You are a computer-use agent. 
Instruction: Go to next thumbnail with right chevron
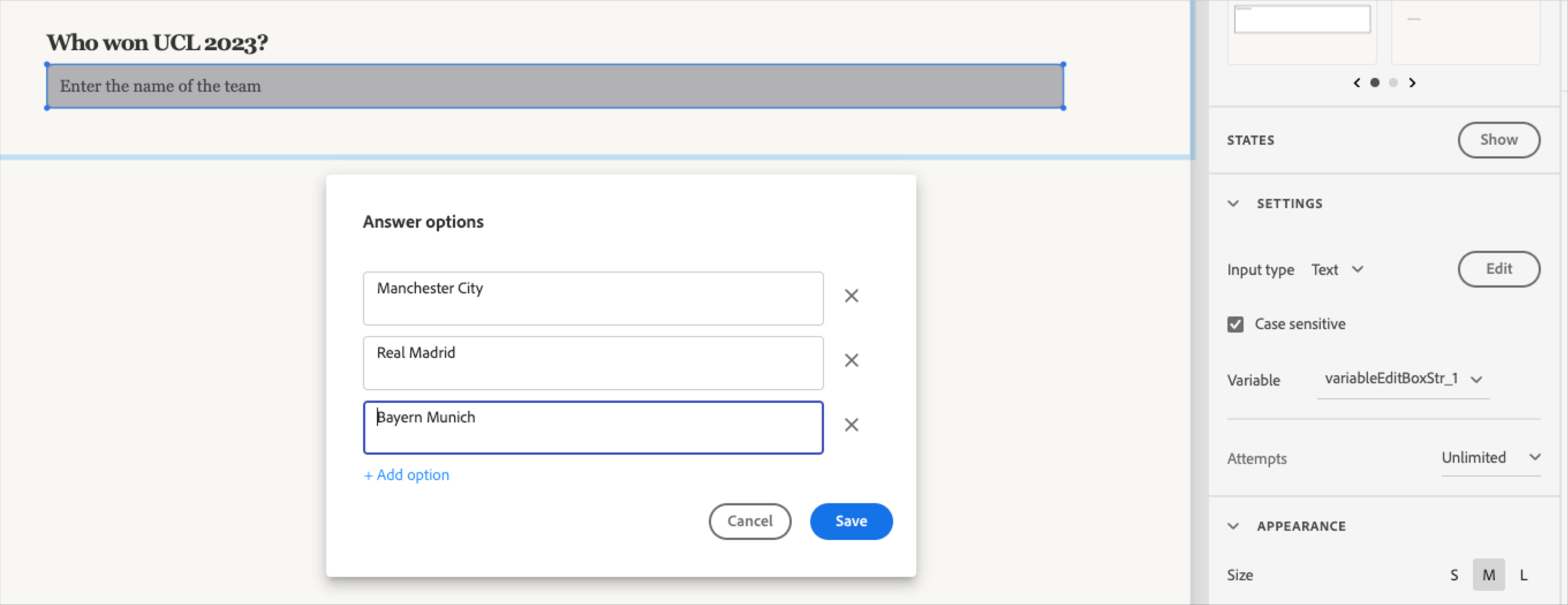pyautogui.click(x=1412, y=83)
